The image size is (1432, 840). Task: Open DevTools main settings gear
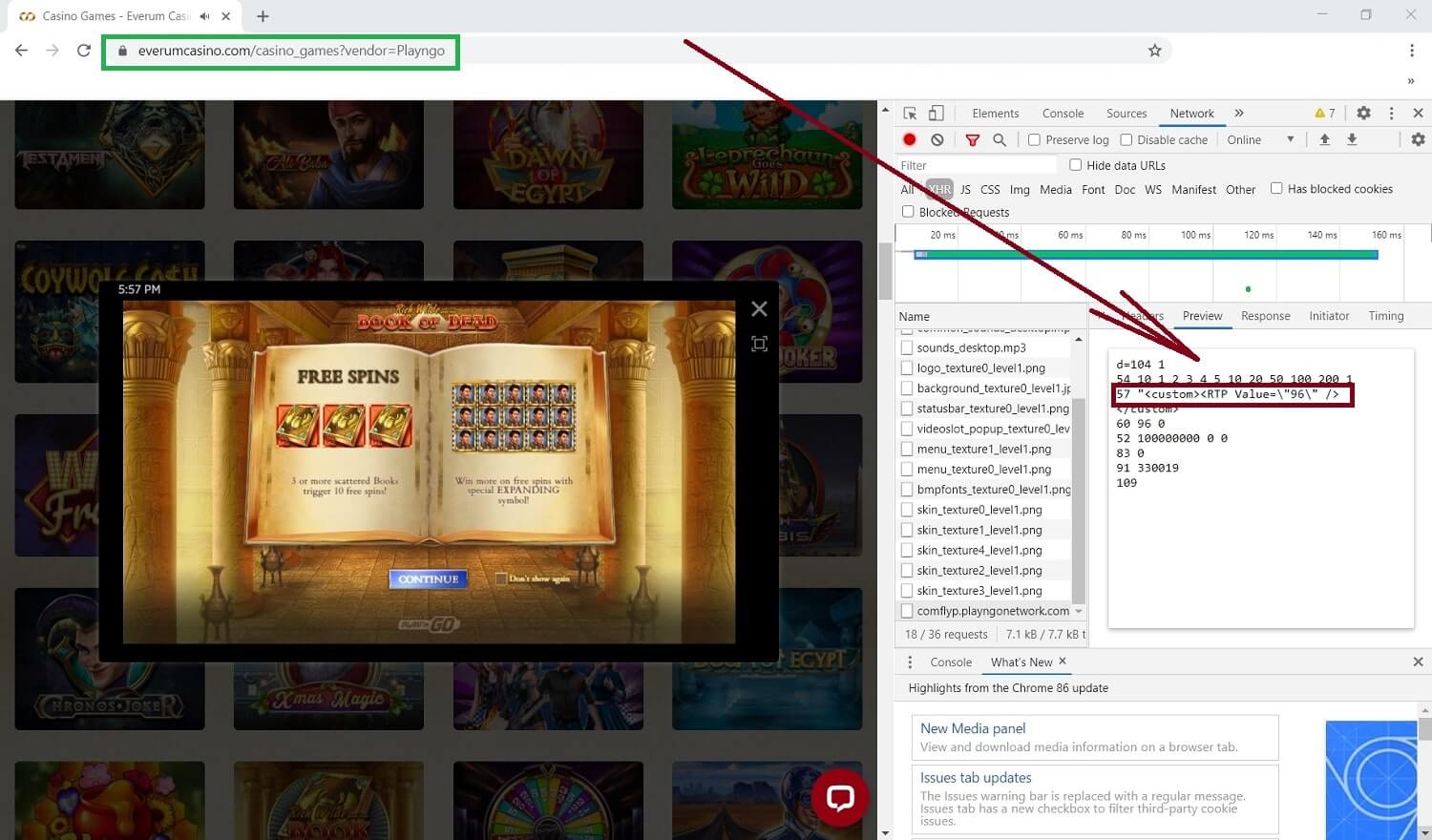pyautogui.click(x=1363, y=113)
